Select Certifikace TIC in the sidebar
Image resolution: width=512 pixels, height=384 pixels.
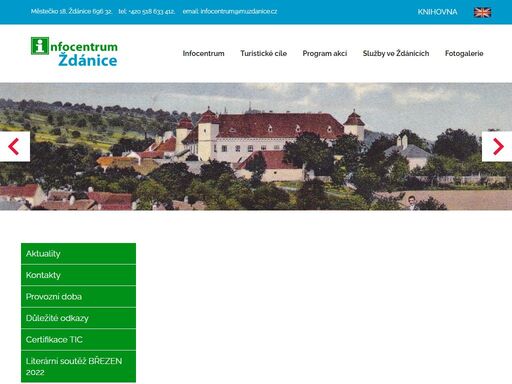point(78,339)
